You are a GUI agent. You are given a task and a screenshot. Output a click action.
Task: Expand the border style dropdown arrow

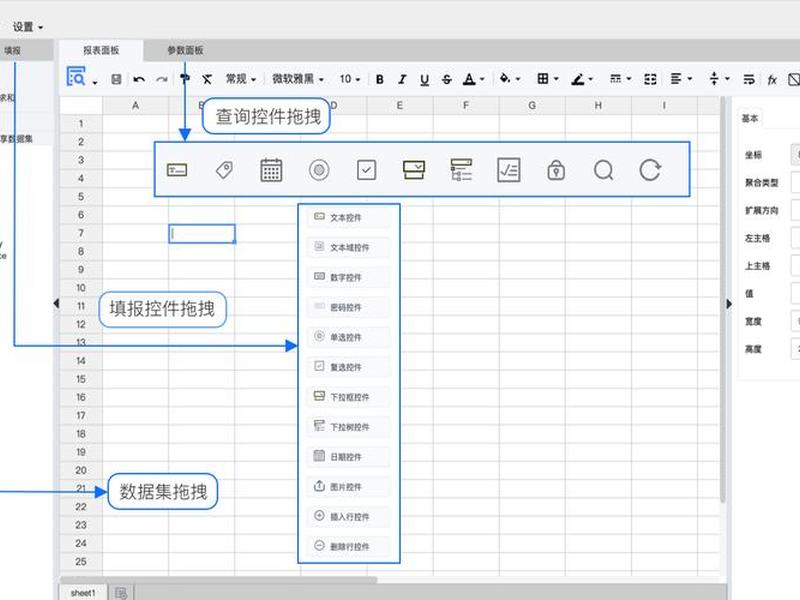[x=629, y=79]
